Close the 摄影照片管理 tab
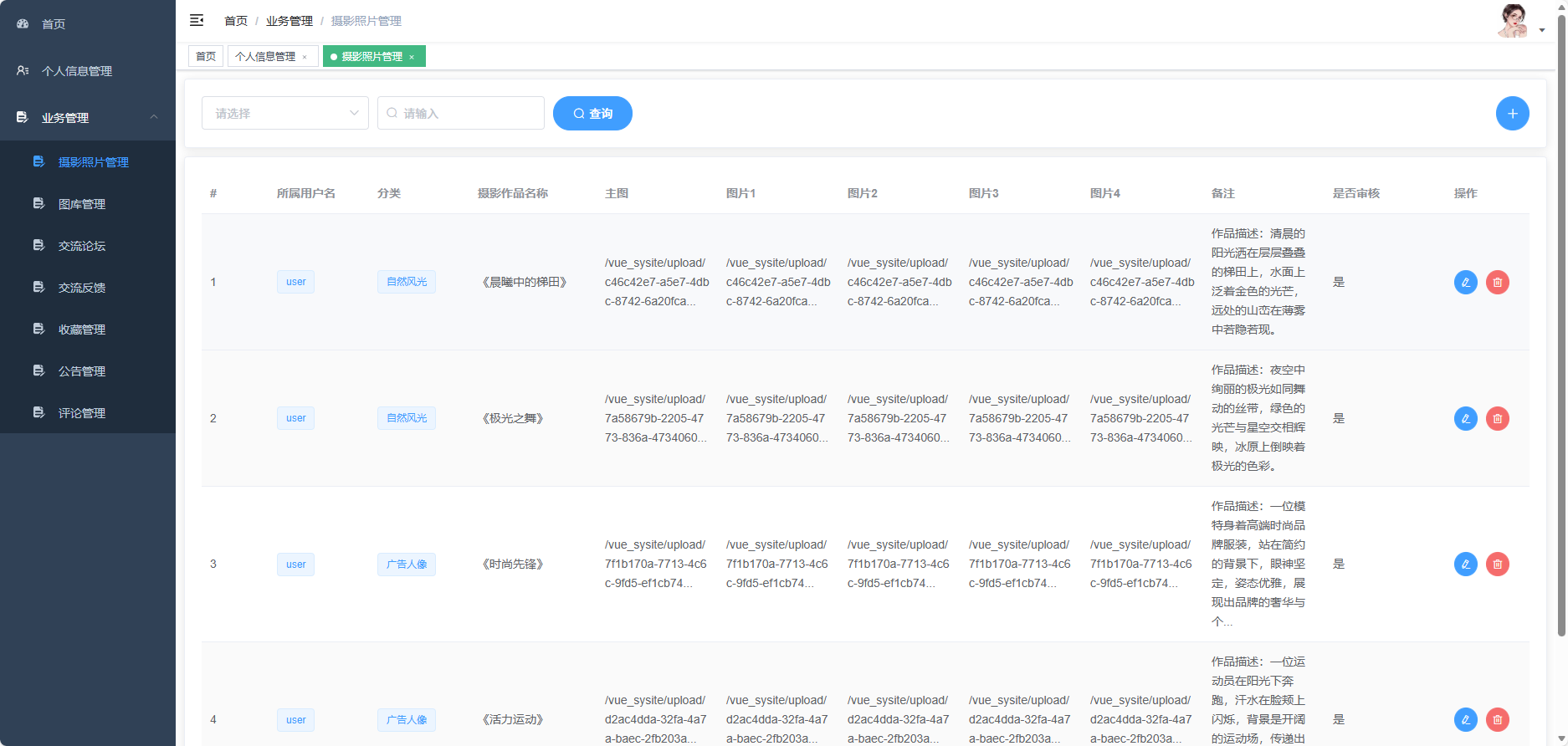Screen dimensions: 1568x746 pyautogui.click(x=412, y=58)
